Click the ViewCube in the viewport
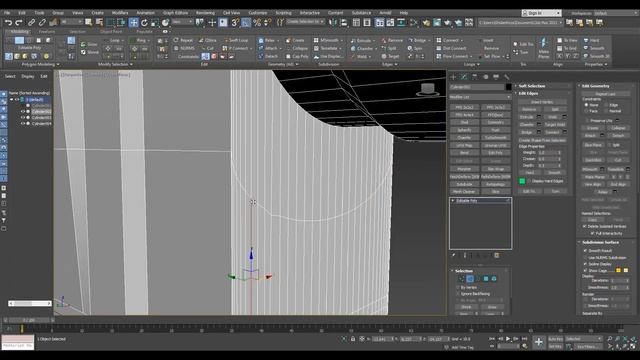This screenshot has width=640, height=360. coord(427,89)
